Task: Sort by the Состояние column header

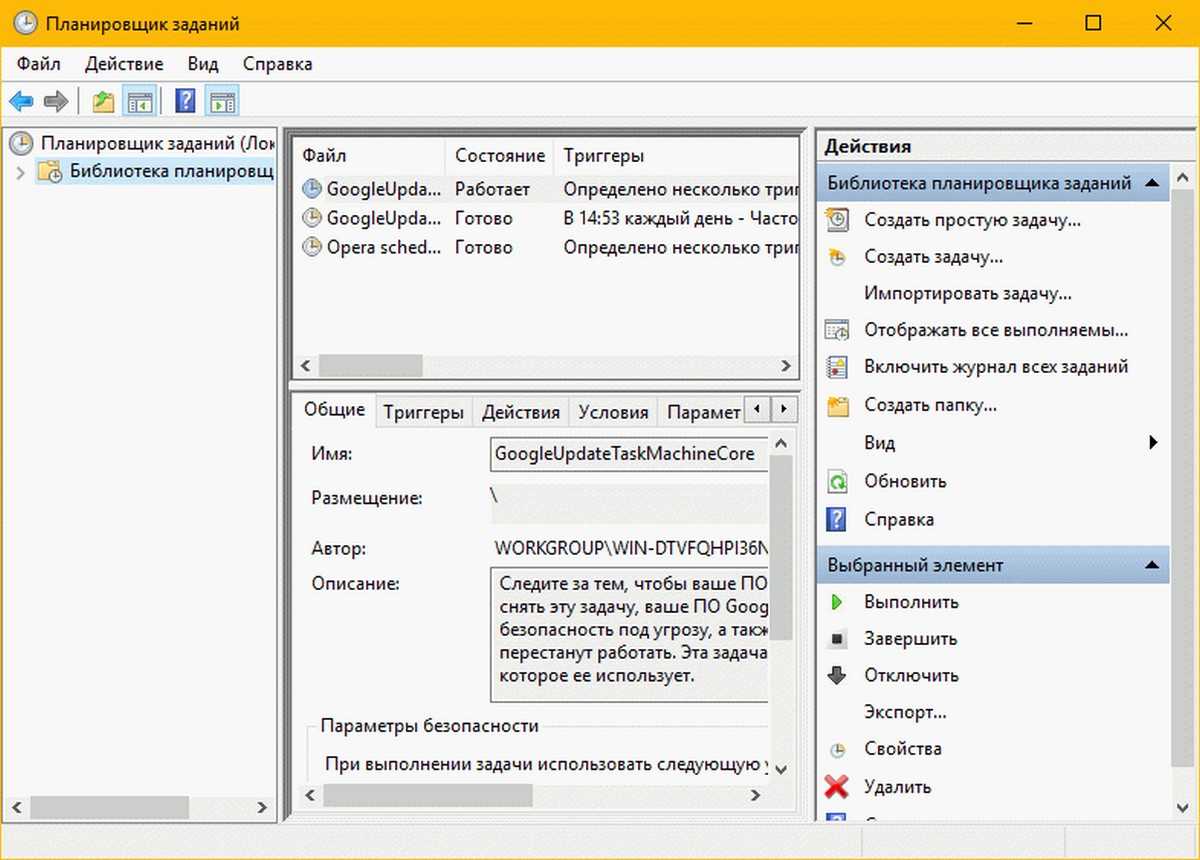Action: (x=499, y=156)
